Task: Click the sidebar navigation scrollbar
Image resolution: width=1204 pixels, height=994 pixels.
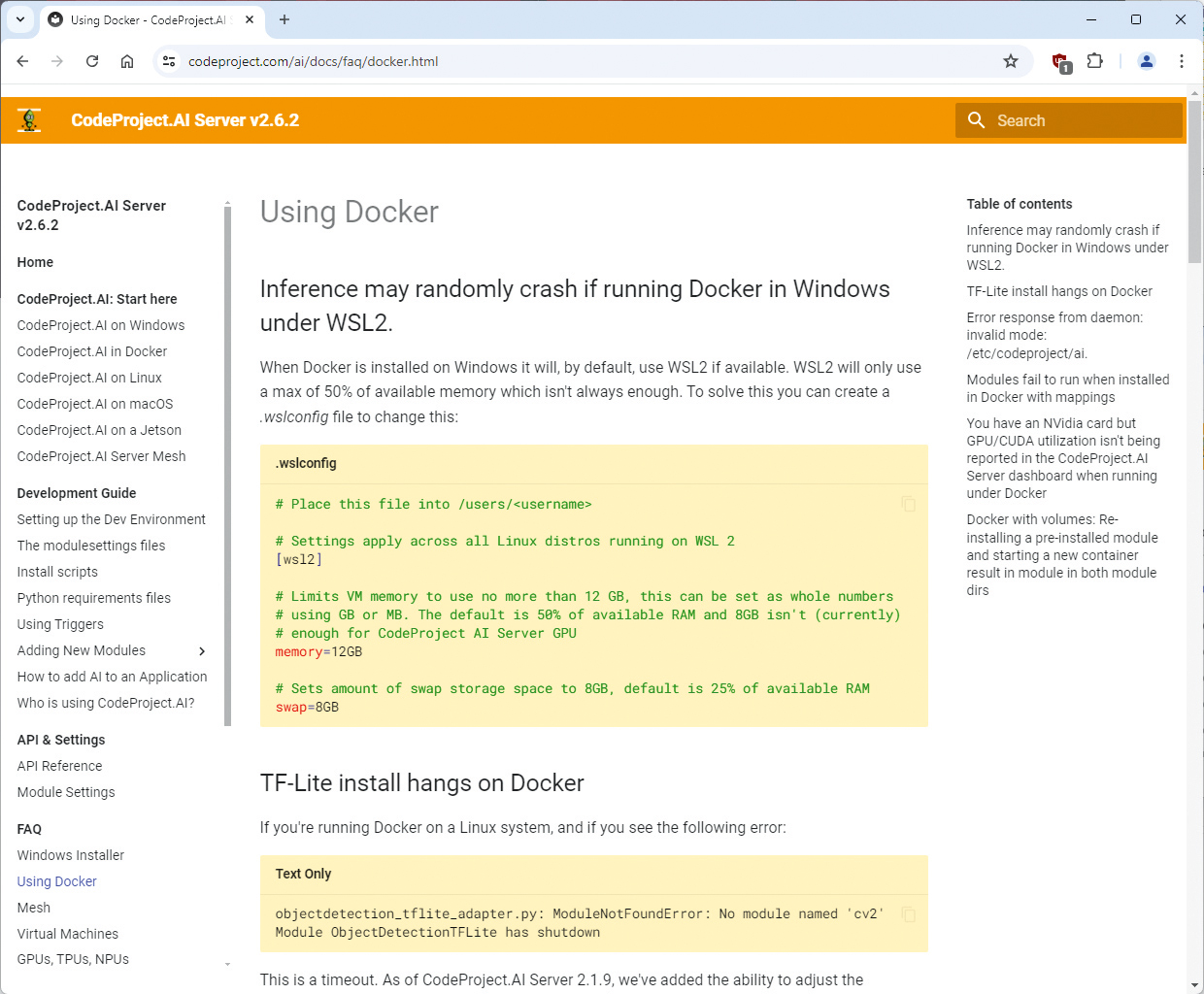Action: tap(227, 466)
